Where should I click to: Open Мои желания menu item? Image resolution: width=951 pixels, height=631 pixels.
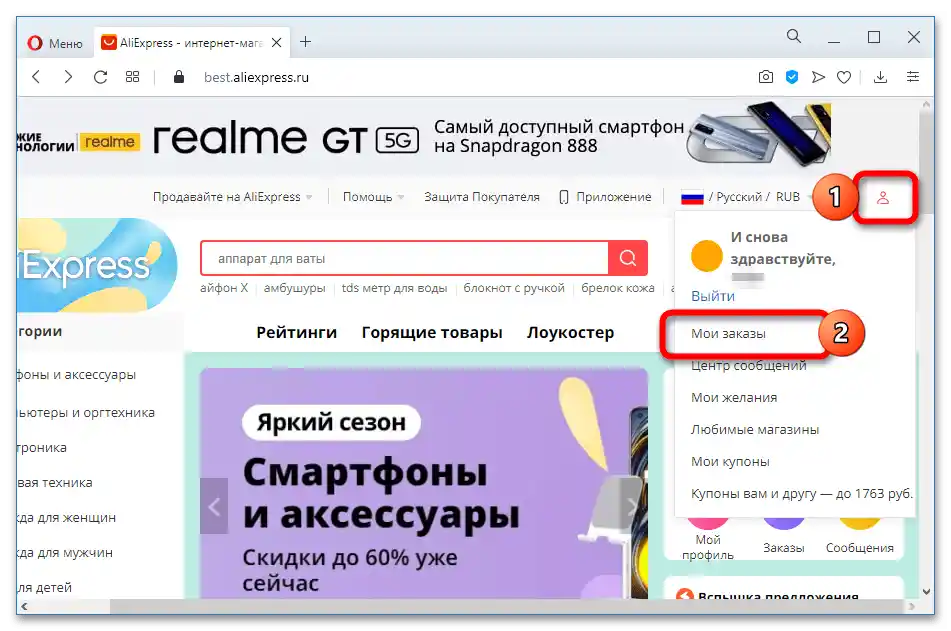(734, 397)
